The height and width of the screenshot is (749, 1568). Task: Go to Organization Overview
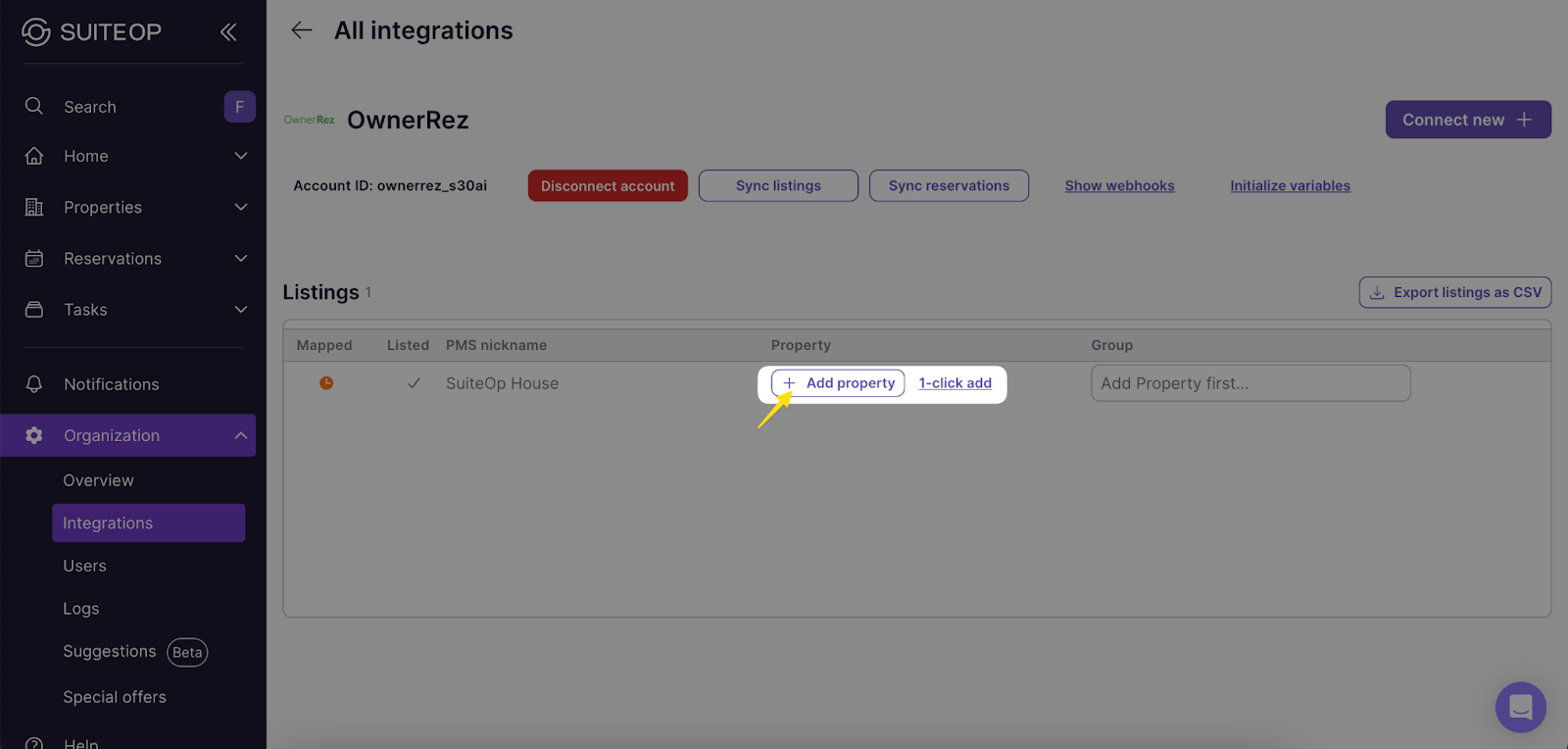(x=98, y=480)
